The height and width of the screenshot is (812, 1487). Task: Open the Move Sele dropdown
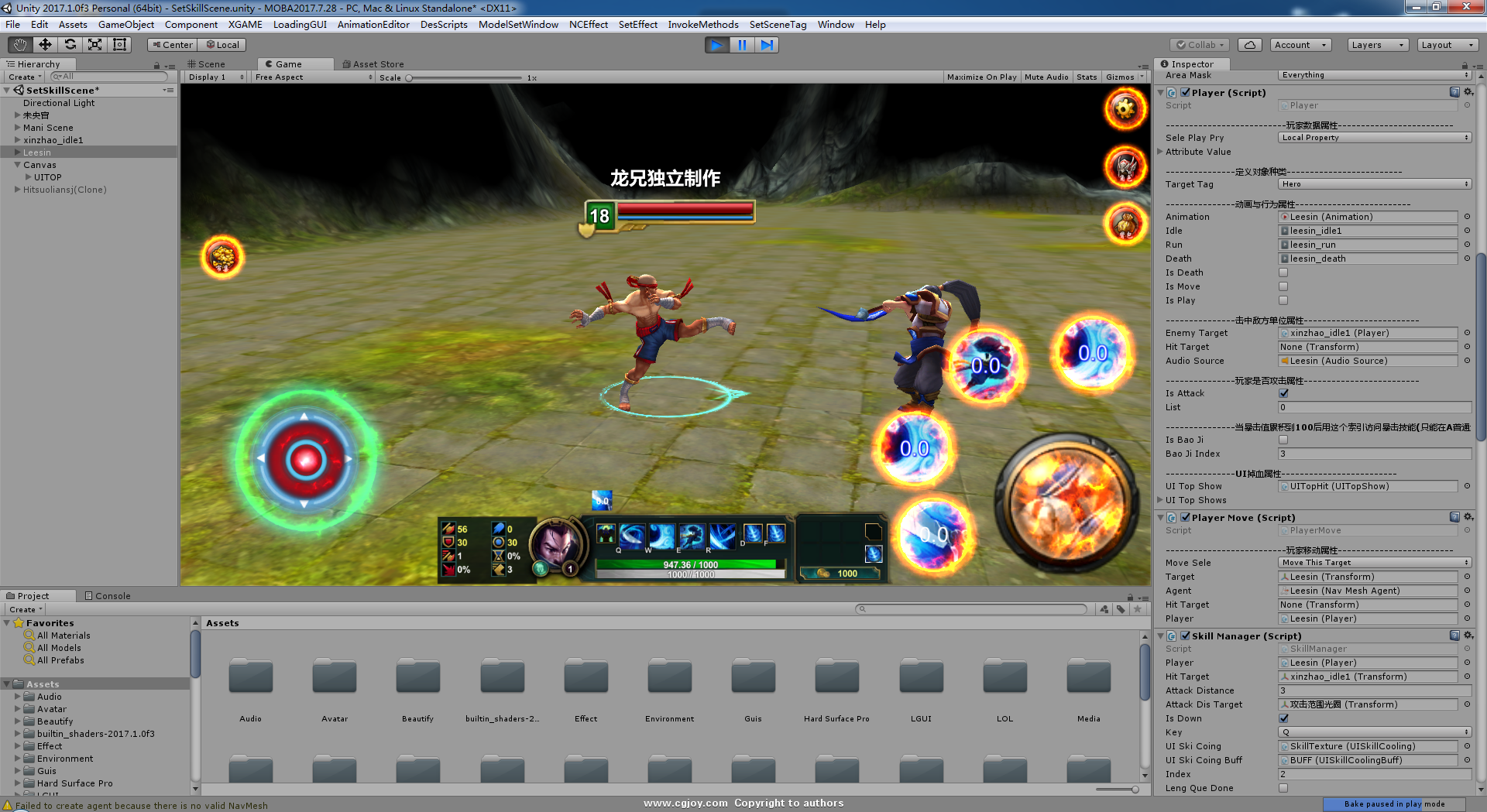1375,563
